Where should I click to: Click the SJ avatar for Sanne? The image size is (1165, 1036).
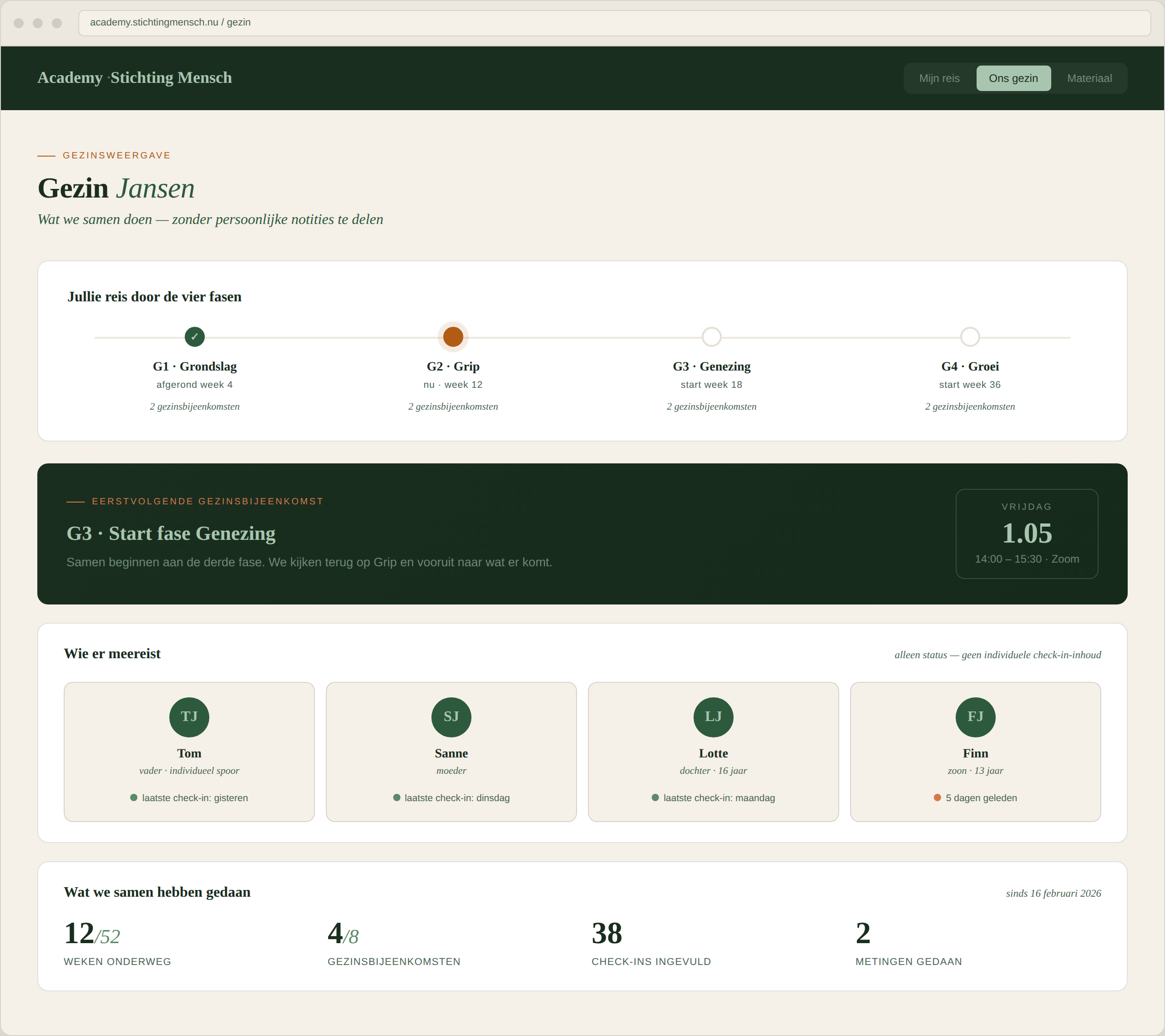(x=451, y=717)
